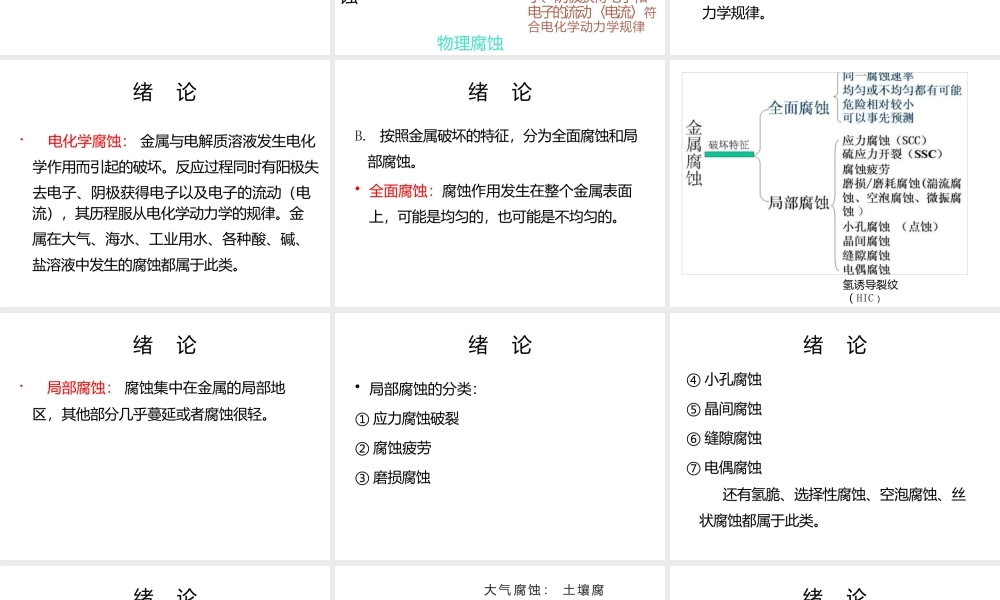1000x600 pixels.
Task: Click list item ① 应力腐蚀破裂
Action: [x=407, y=418]
